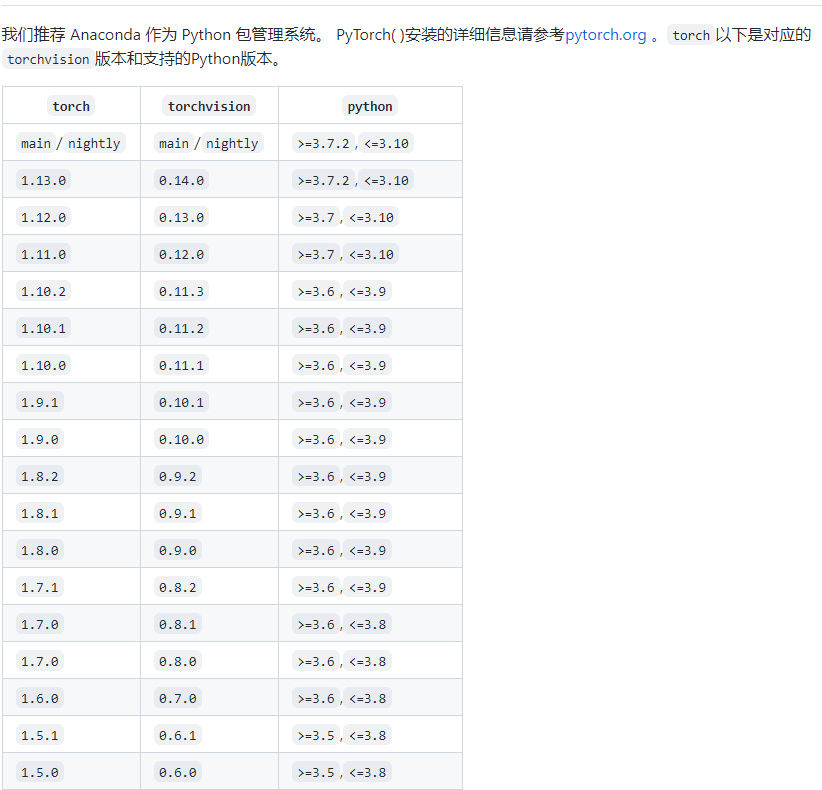
Task: Click the inline 'torch' code tag in the paragraph
Action: coord(691,35)
